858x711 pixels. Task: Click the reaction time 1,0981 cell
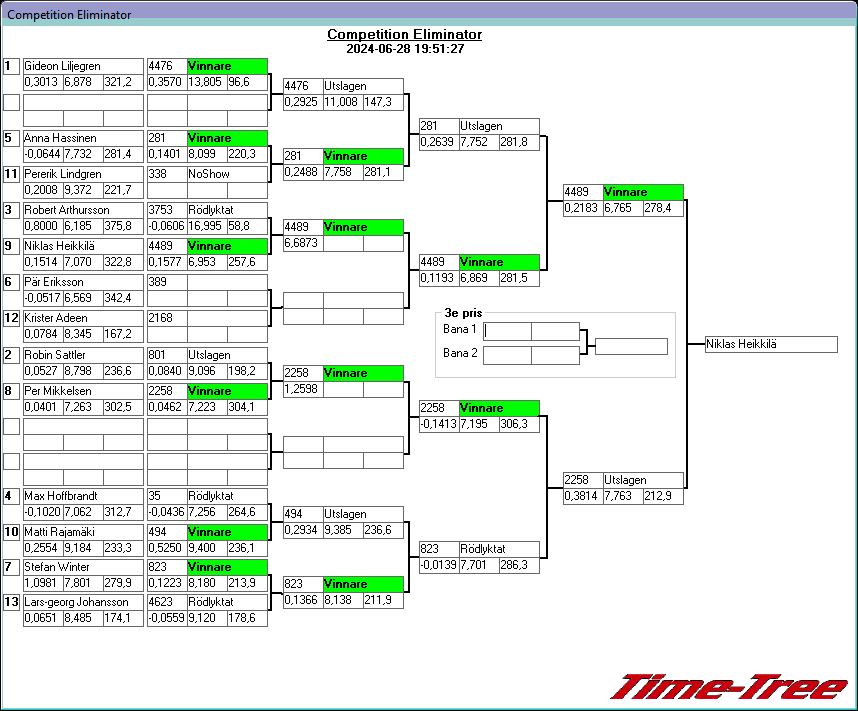click(x=43, y=583)
